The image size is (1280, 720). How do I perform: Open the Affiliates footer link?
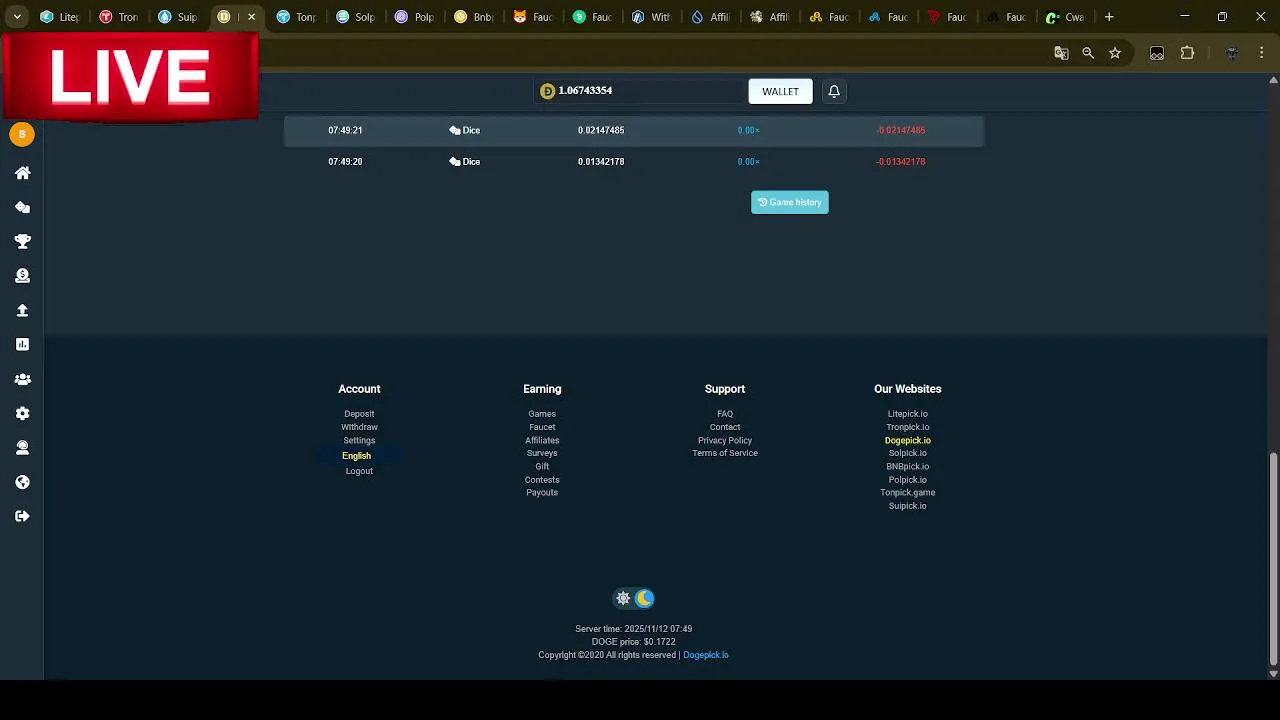(x=542, y=440)
